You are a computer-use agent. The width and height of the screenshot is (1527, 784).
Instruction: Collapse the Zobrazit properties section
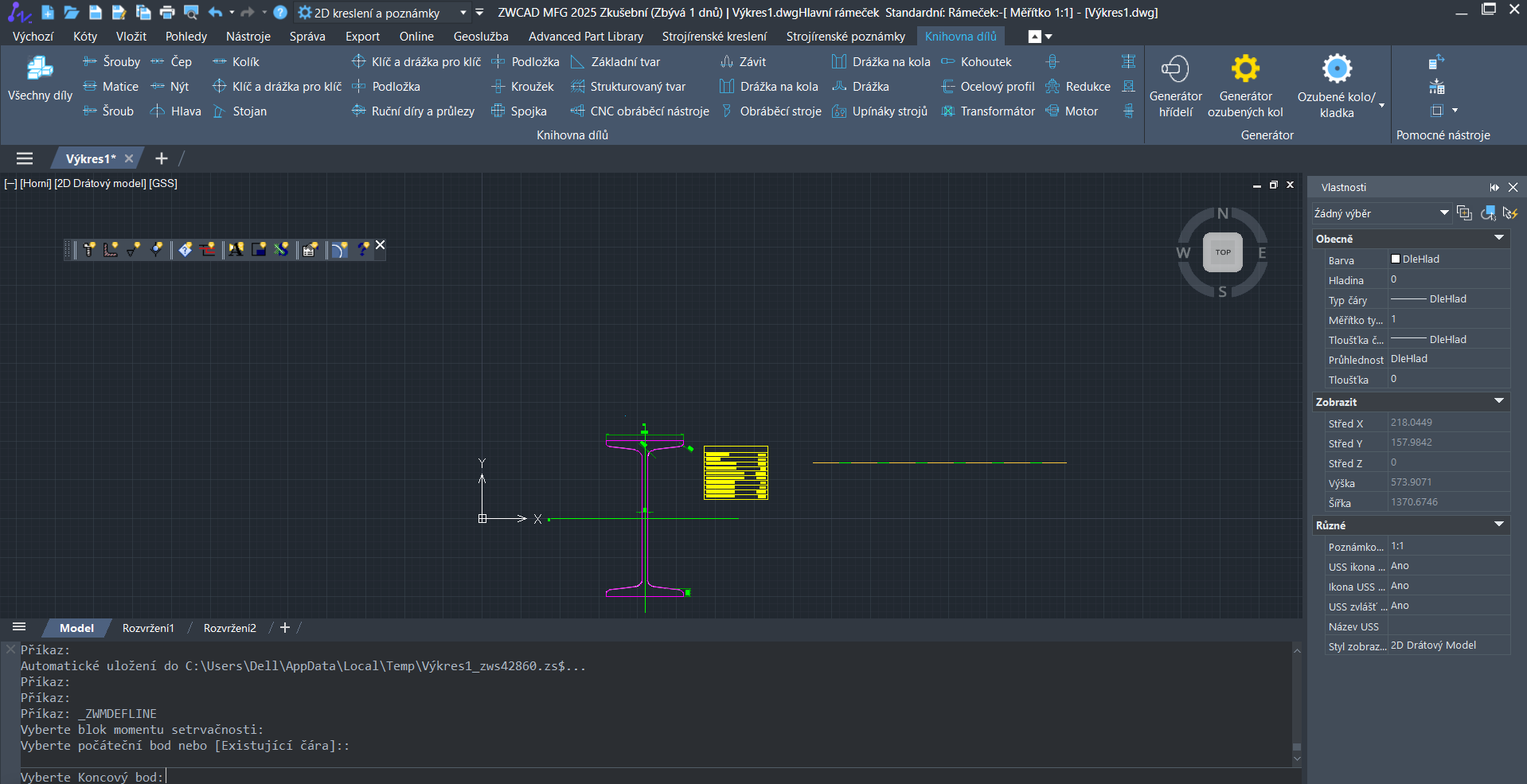1498,402
